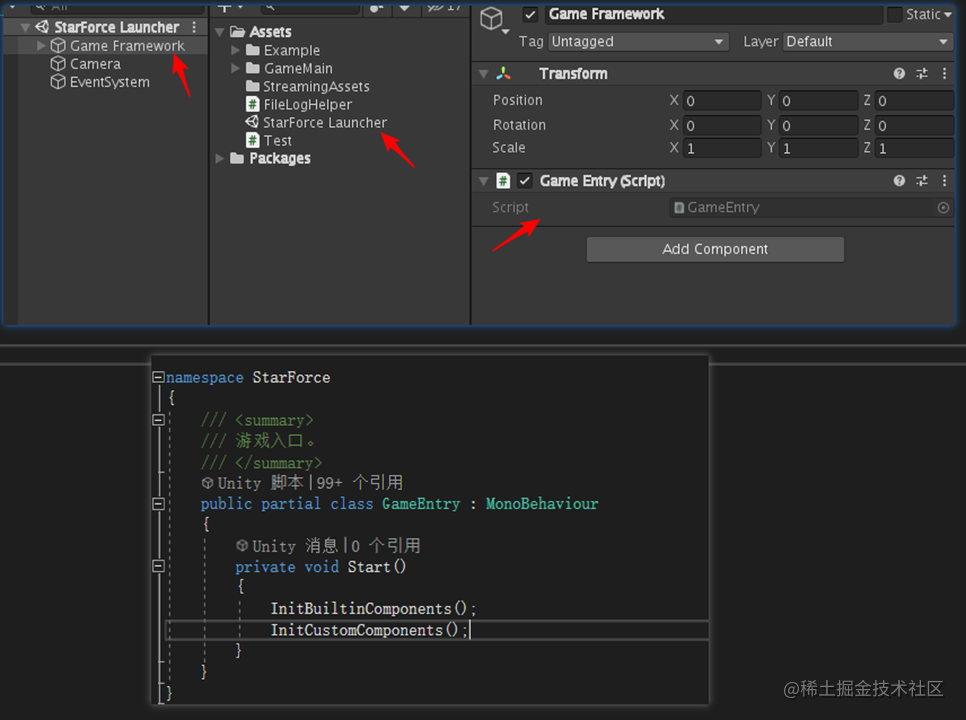
Task: Click Unity message 0 references codelens
Action: coord(328,545)
